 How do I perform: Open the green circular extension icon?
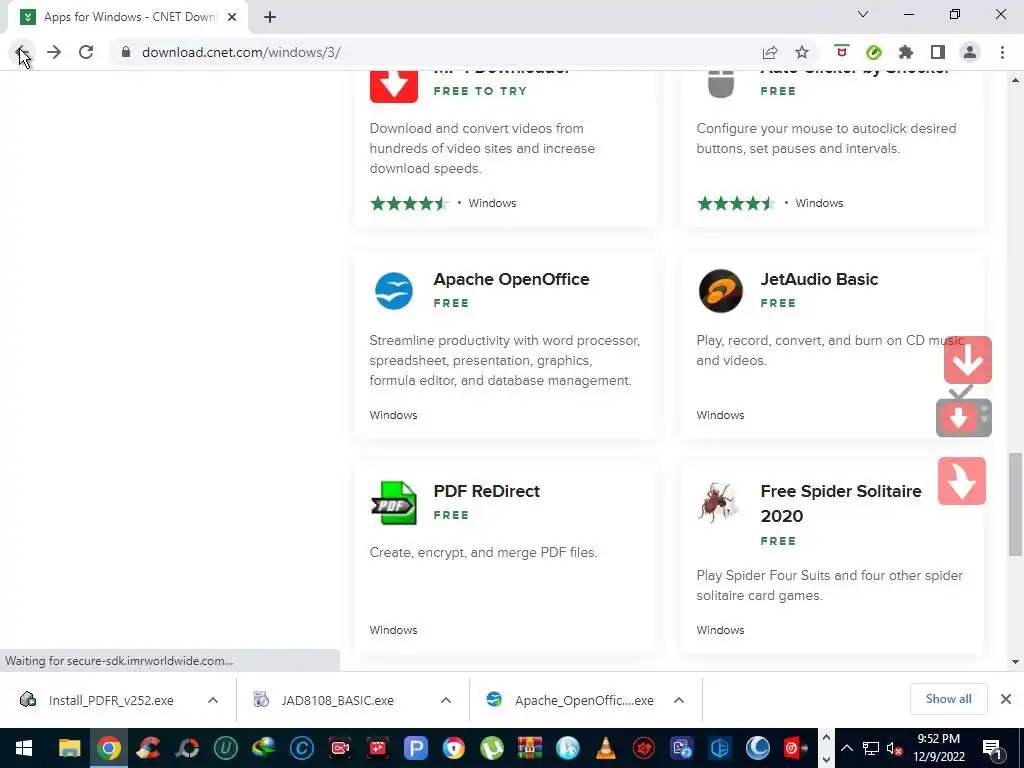[874, 52]
